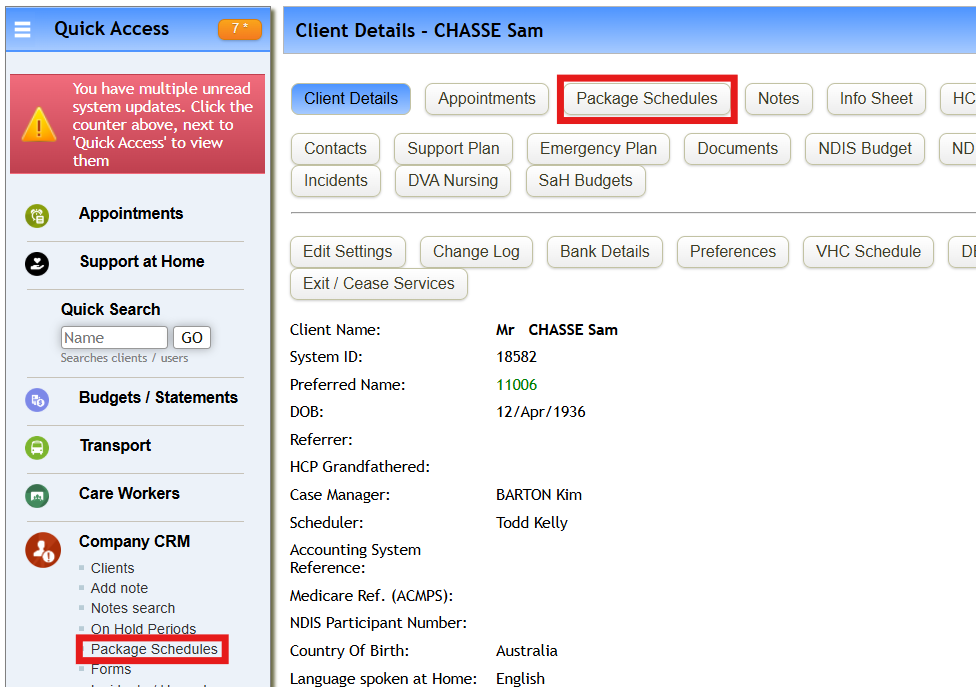Click the green Transport bus icon
The width and height of the screenshot is (976, 687).
click(x=37, y=447)
